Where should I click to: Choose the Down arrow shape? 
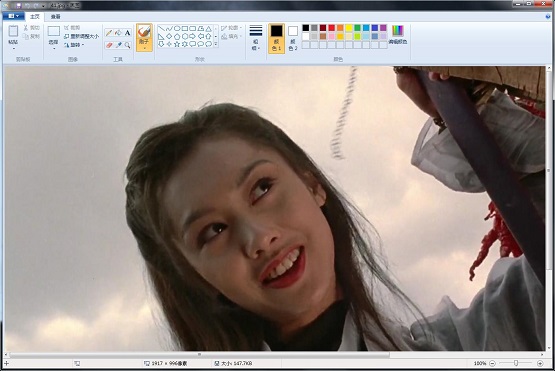pyautogui.click(x=161, y=44)
